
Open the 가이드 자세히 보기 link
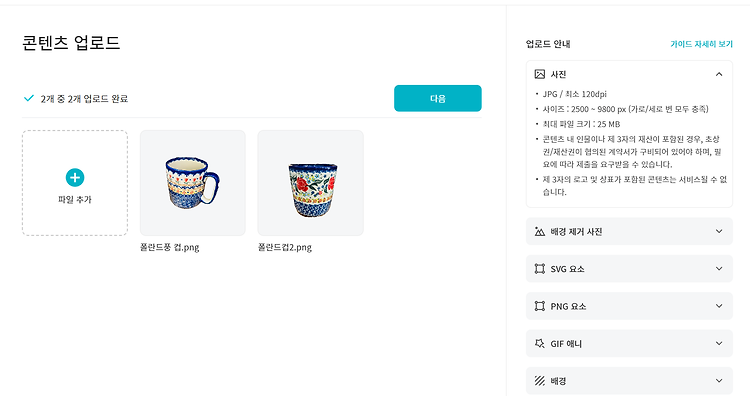(x=701, y=44)
